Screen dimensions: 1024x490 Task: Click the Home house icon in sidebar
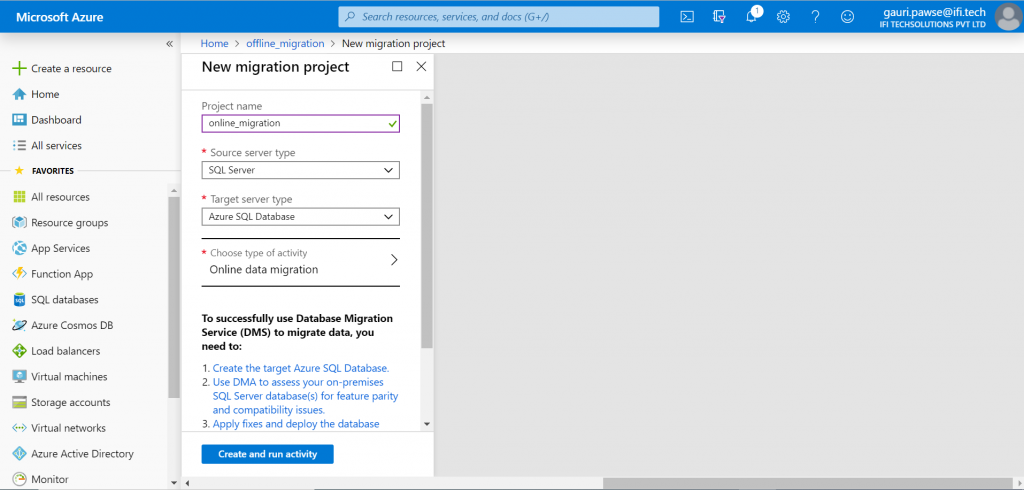(19, 94)
